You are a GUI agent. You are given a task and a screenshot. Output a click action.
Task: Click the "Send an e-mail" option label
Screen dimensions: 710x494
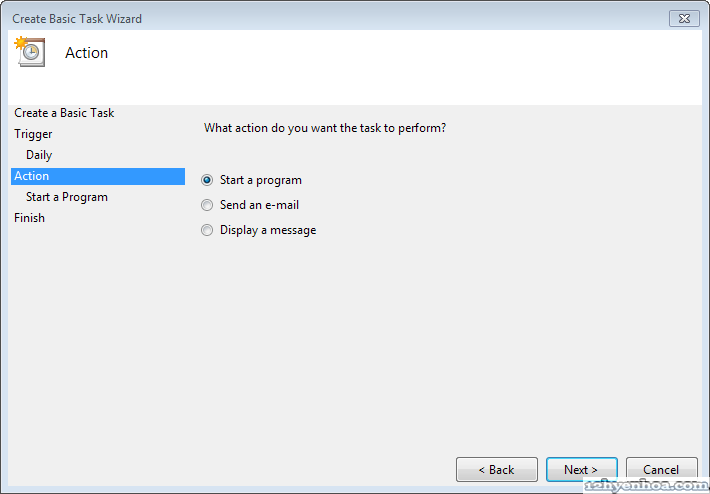point(259,205)
